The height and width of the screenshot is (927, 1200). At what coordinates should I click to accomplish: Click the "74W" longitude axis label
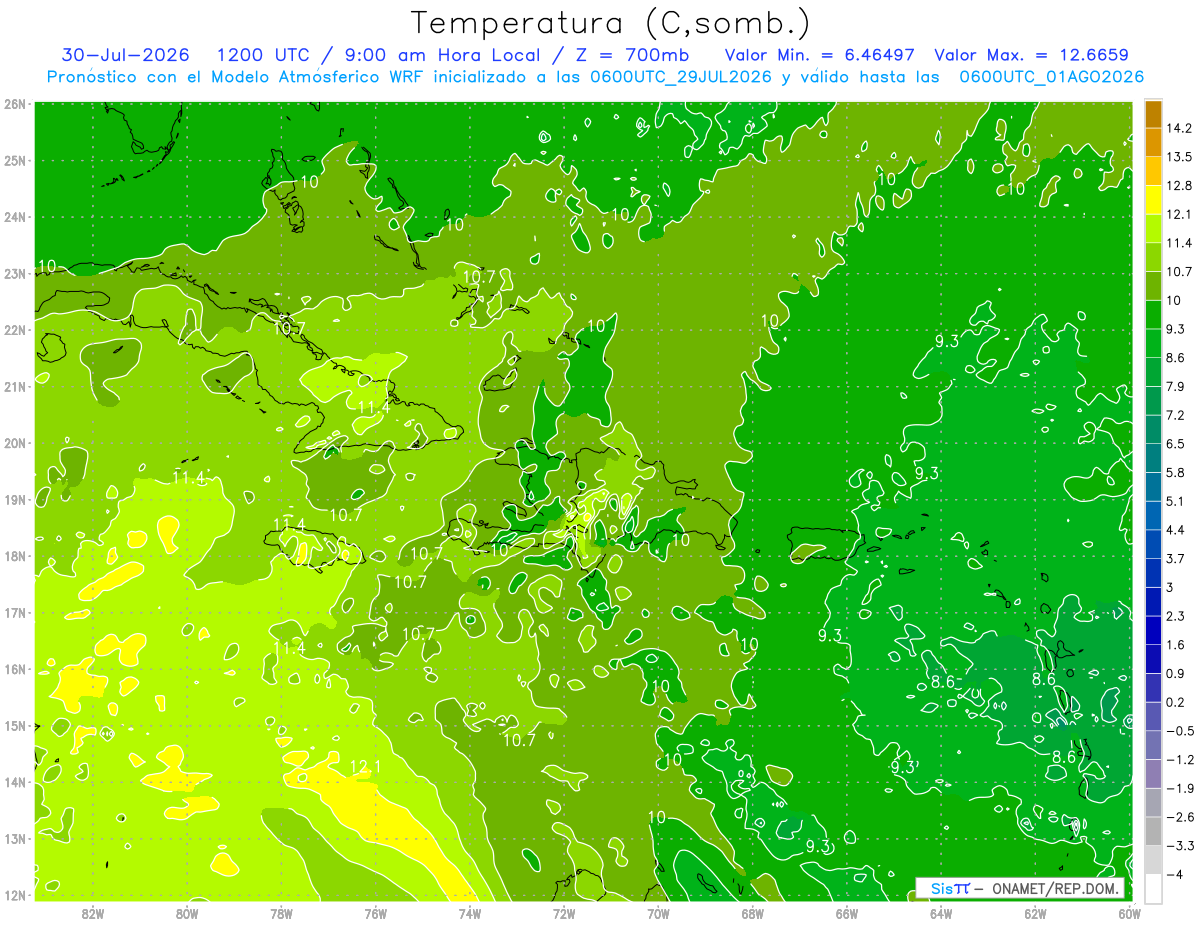pyautogui.click(x=470, y=913)
